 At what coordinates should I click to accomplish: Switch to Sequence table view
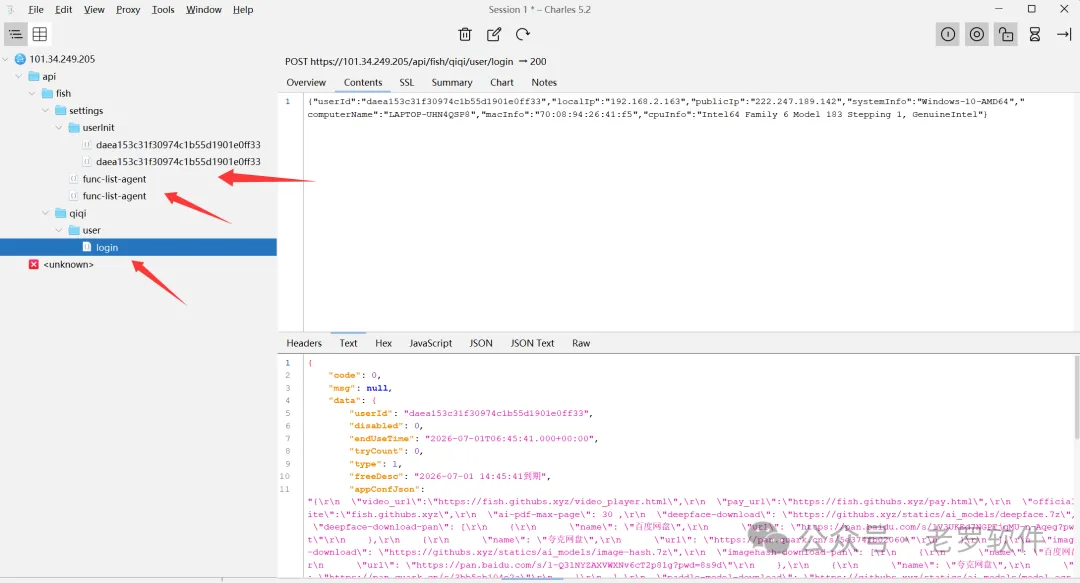(x=40, y=34)
